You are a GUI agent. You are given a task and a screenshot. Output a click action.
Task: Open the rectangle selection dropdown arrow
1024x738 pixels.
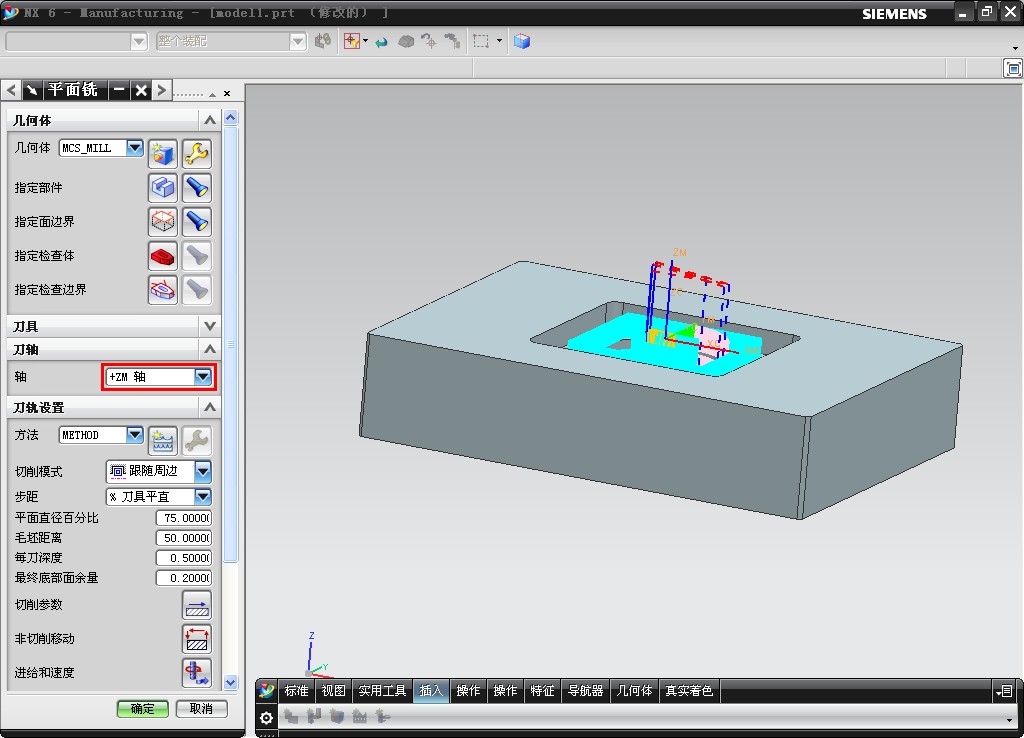point(500,41)
